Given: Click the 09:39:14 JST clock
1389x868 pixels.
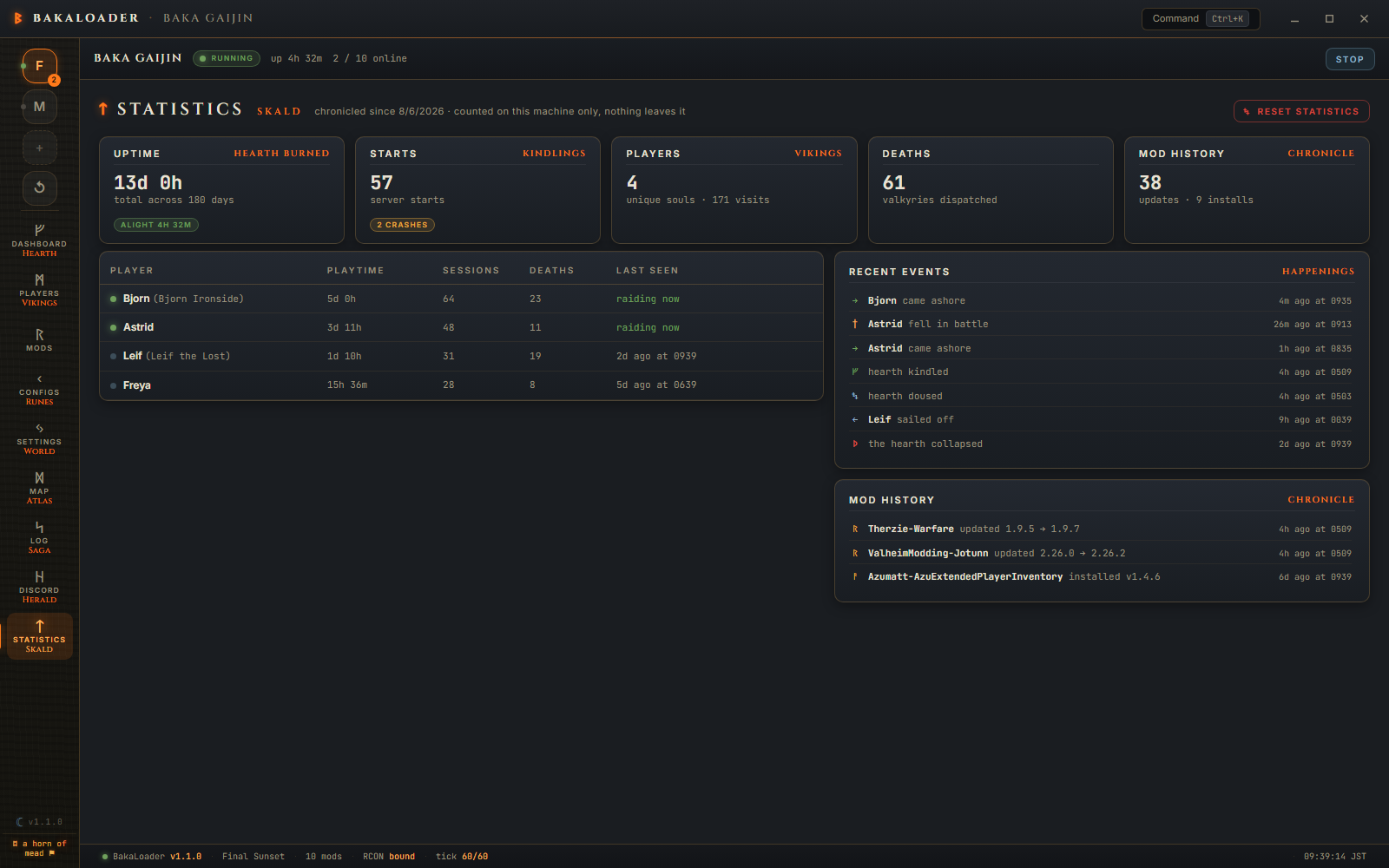Looking at the screenshot, I should click(1335, 857).
